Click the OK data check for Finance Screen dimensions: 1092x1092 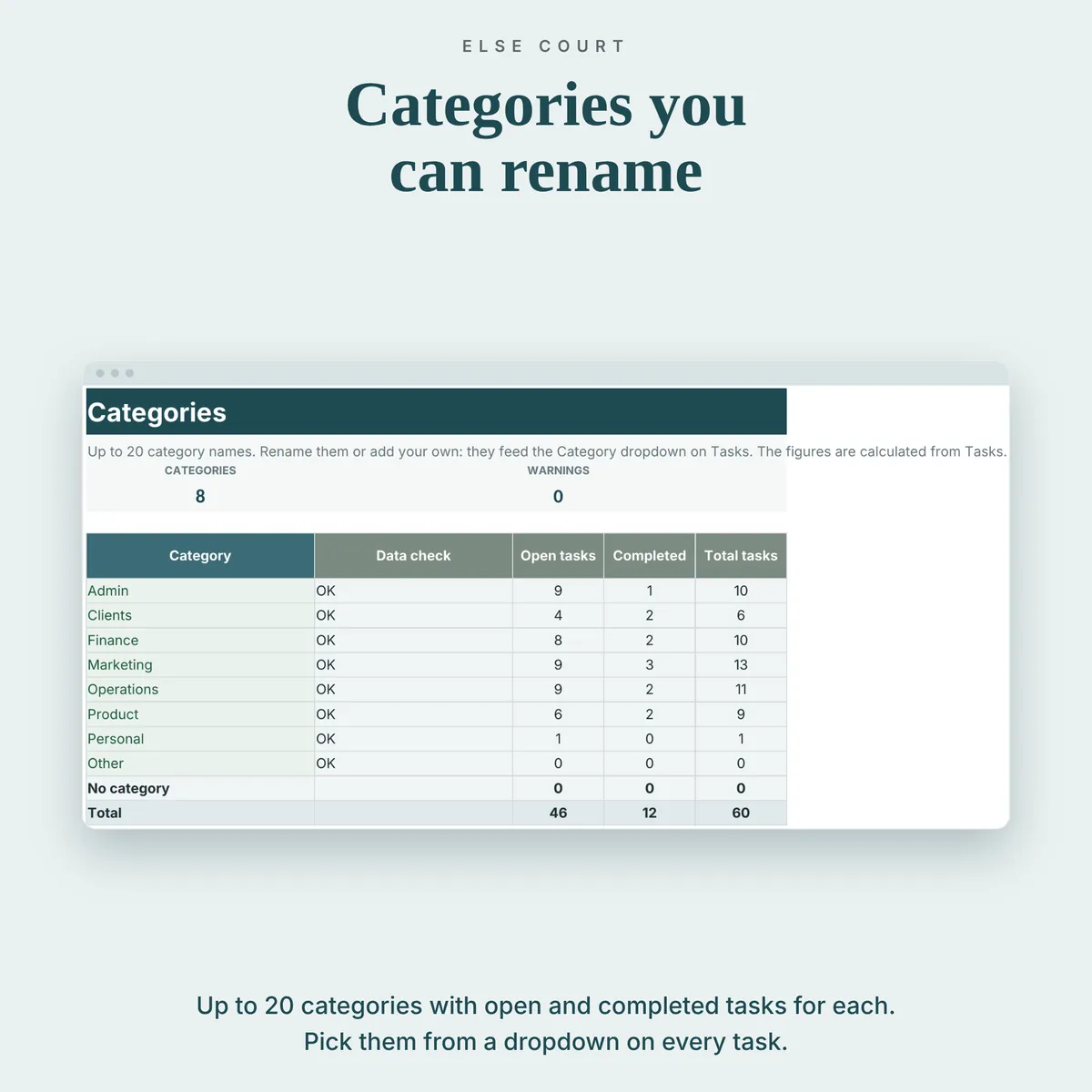click(326, 641)
